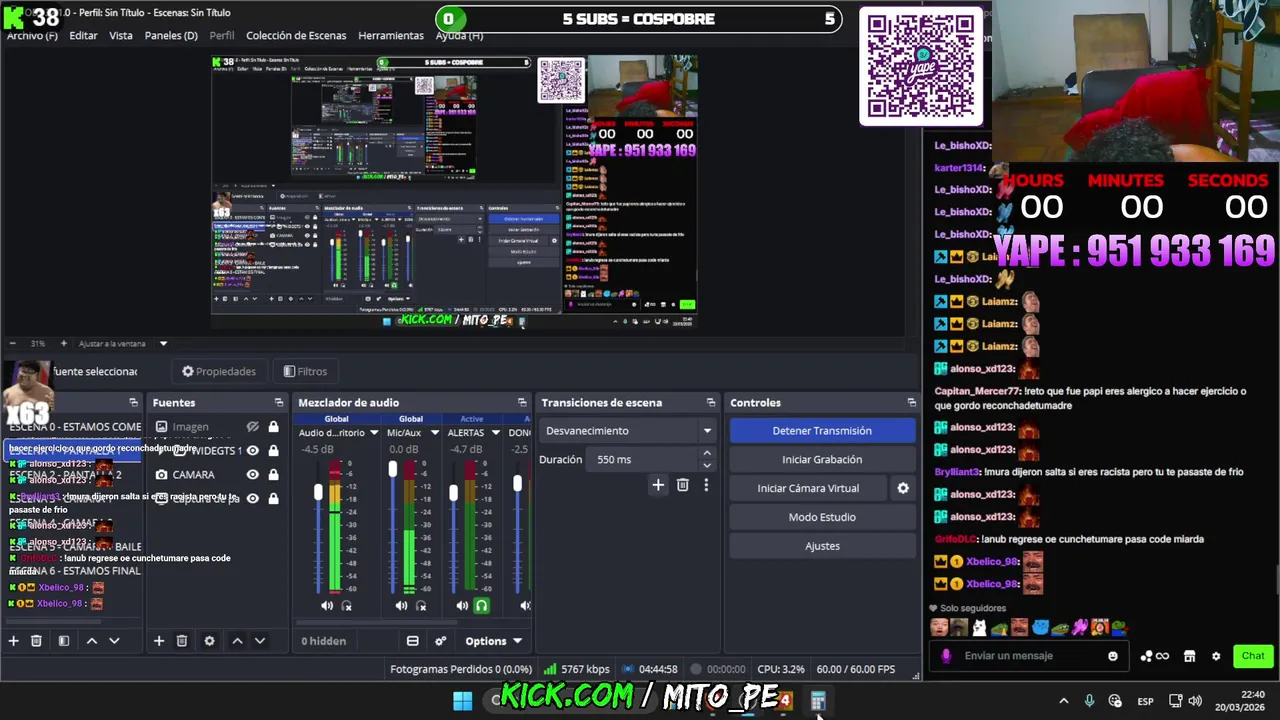Show the hidden Imagen source
The width and height of the screenshot is (1280, 720).
253,427
